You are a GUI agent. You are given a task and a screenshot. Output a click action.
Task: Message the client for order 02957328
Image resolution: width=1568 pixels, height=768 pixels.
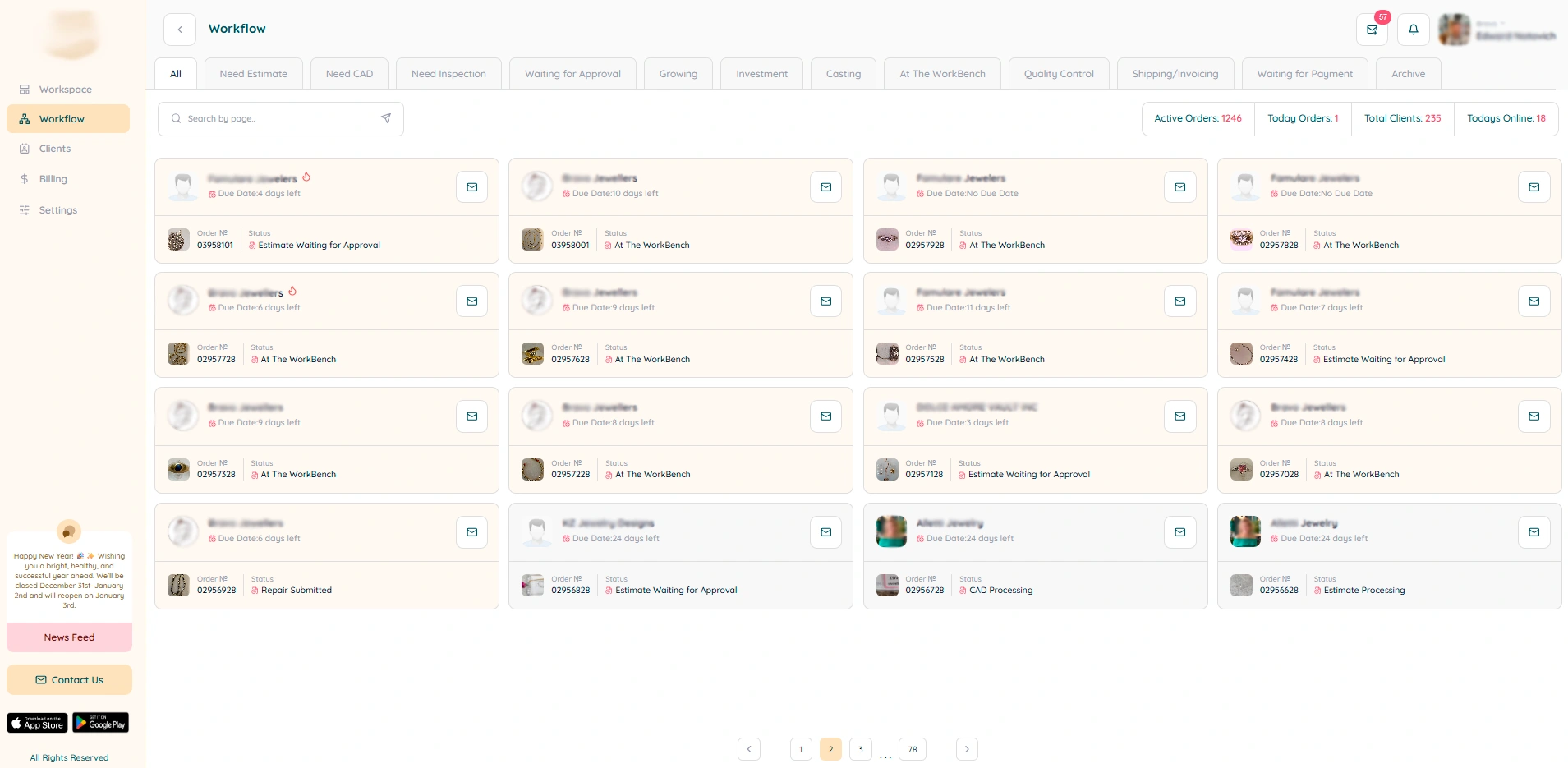point(472,416)
